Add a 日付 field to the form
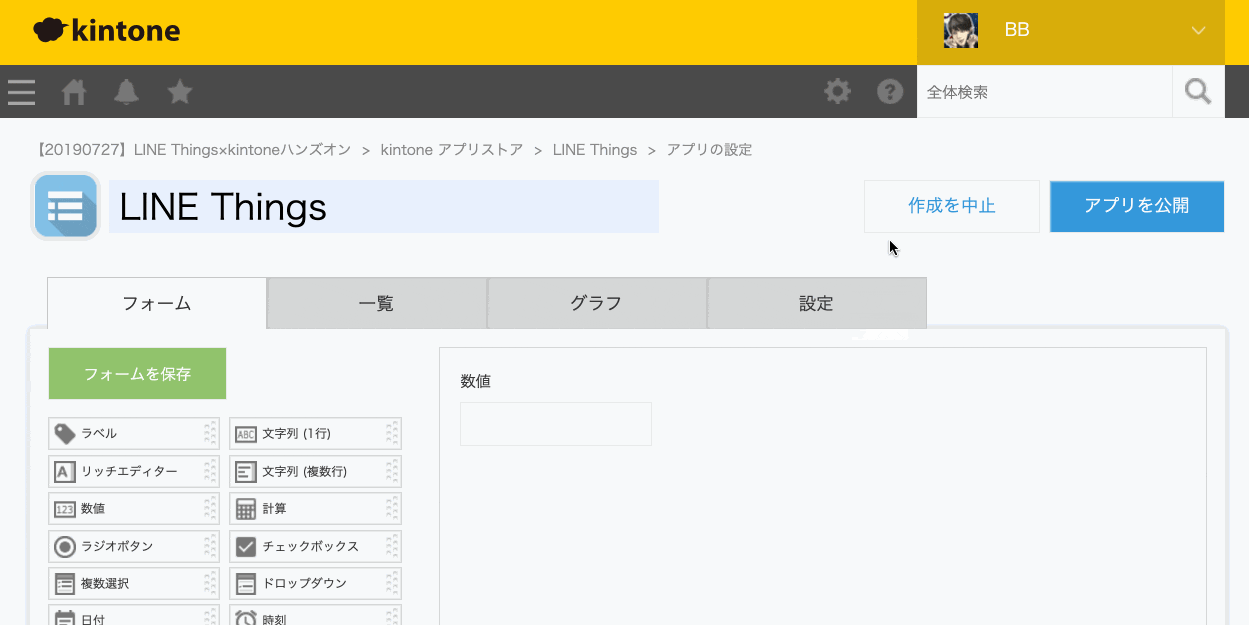This screenshot has width=1249, height=625. 133,618
